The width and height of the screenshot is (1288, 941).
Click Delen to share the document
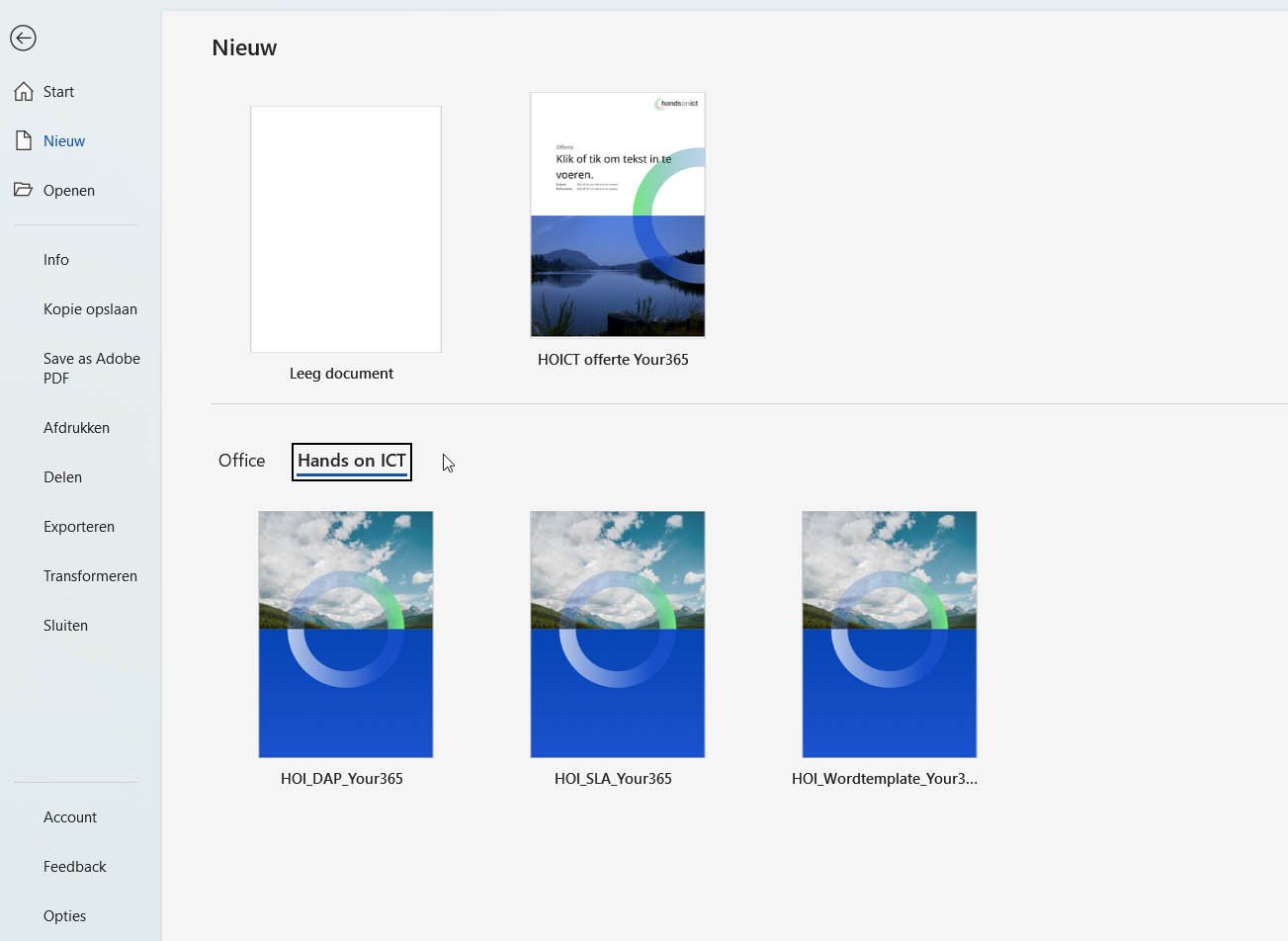[x=62, y=476]
